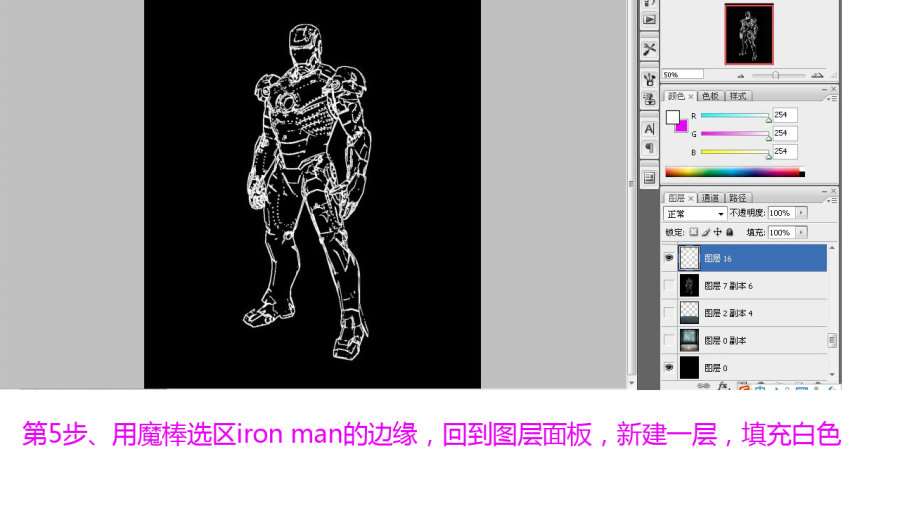
Task: Open the Character panel 'A' icon
Action: coord(649,129)
